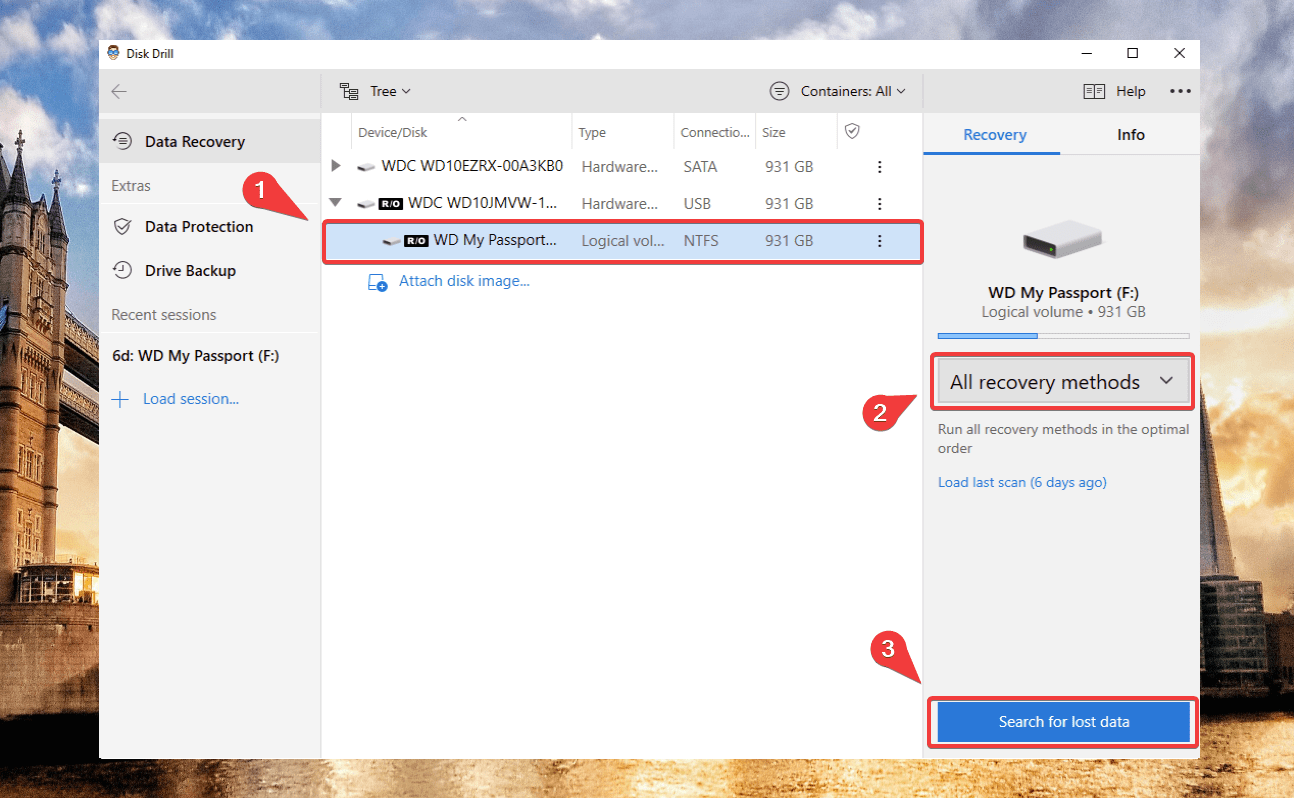Viewport: 1294px width, 798px height.
Task: Select the WD My Passport logical volume
Action: point(620,241)
